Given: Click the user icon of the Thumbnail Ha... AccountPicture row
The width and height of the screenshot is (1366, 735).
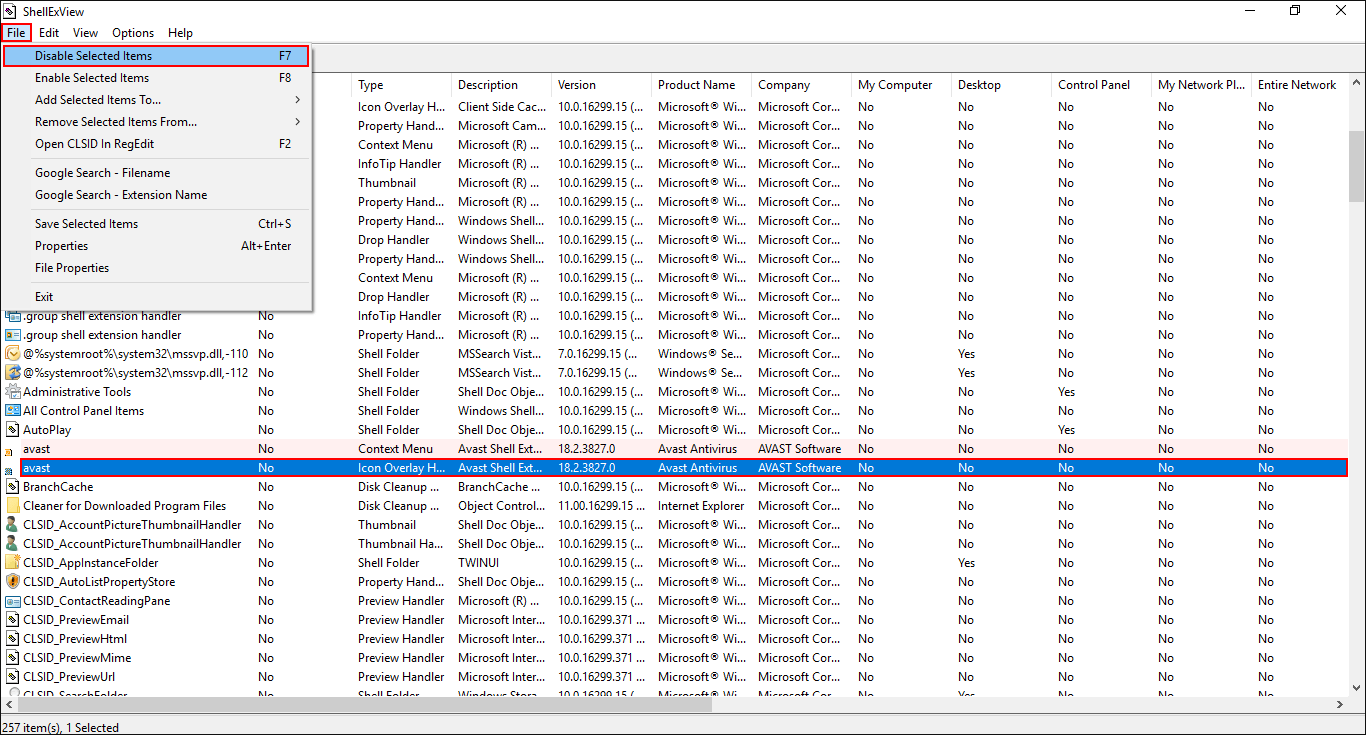Looking at the screenshot, I should (13, 544).
